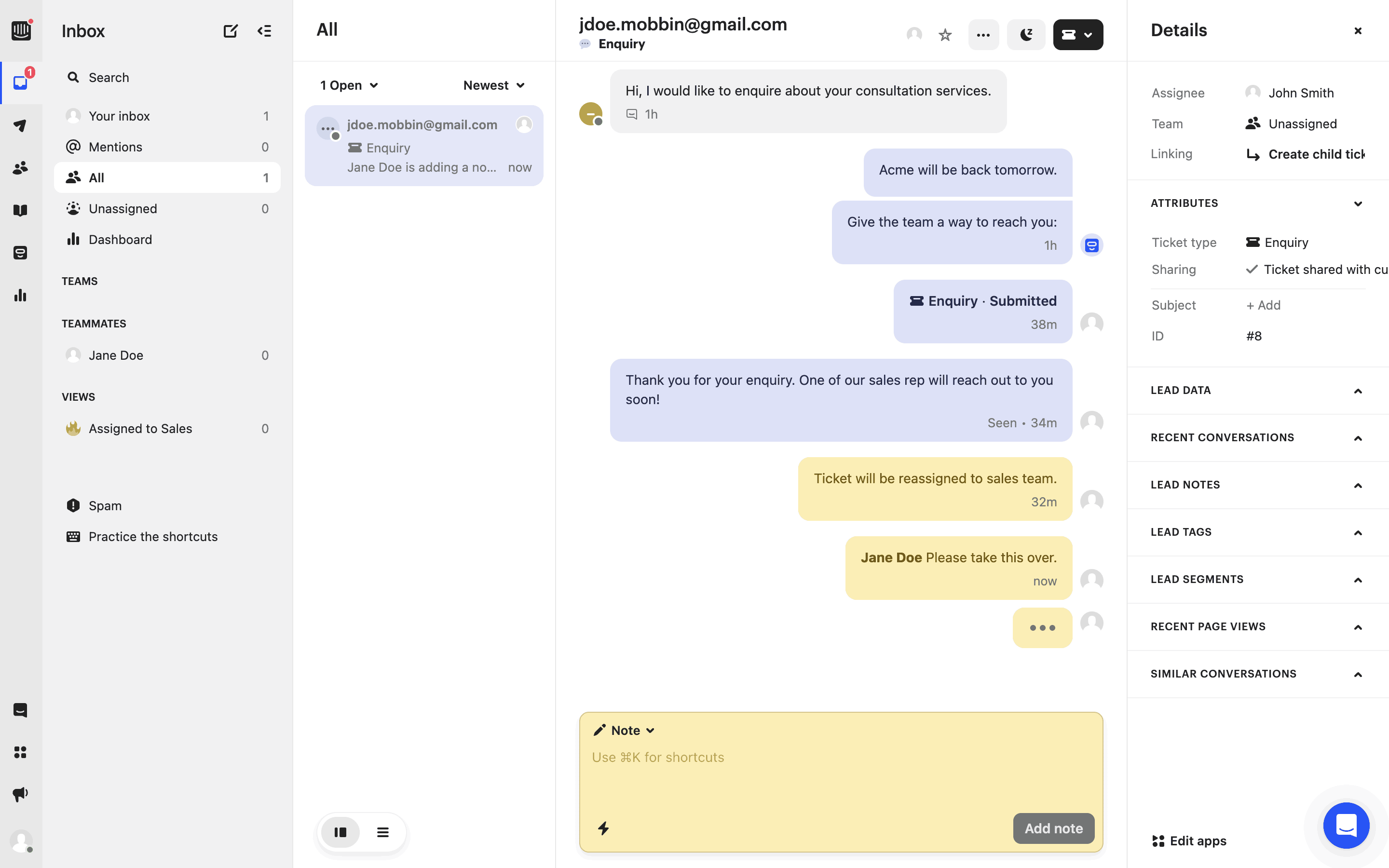Screen dimensions: 1389x868
Task: Switch to list layout view
Action: [383, 832]
